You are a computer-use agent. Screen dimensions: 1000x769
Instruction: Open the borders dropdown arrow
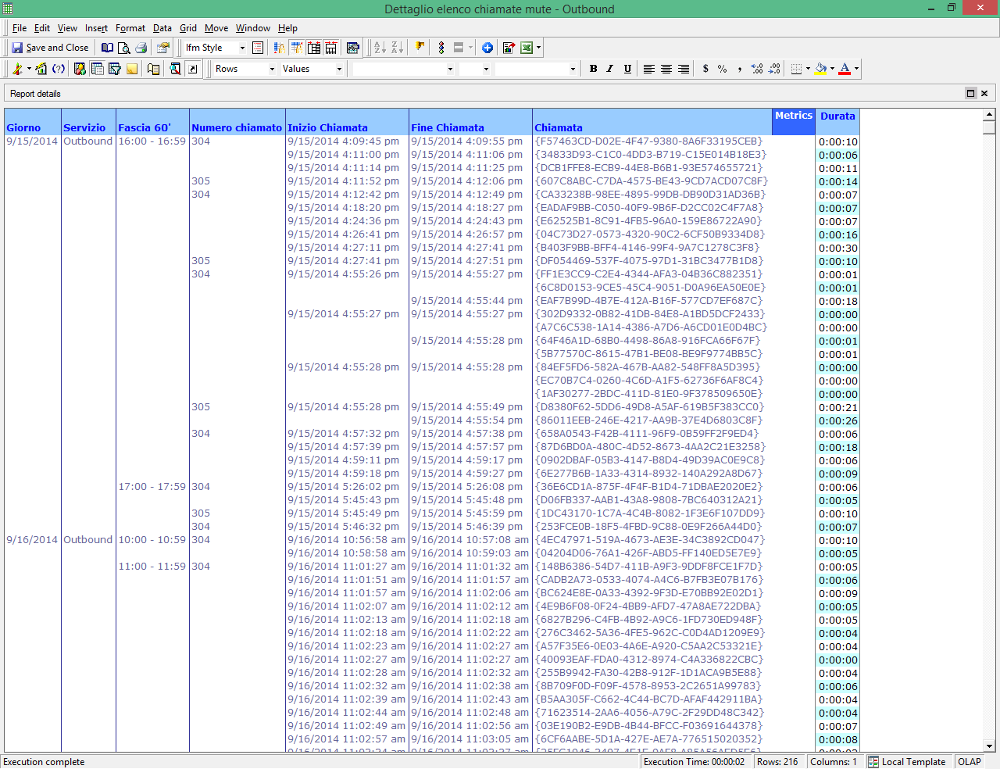[x=808, y=69]
